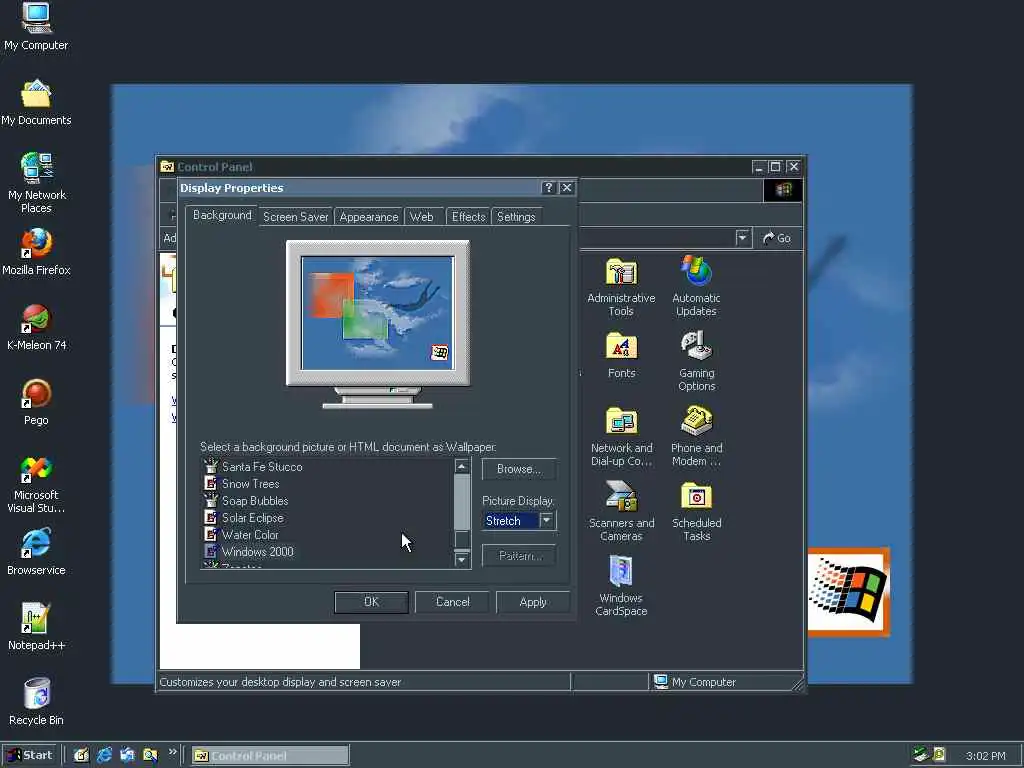Open Phone and Modem Options icon

coord(696,437)
